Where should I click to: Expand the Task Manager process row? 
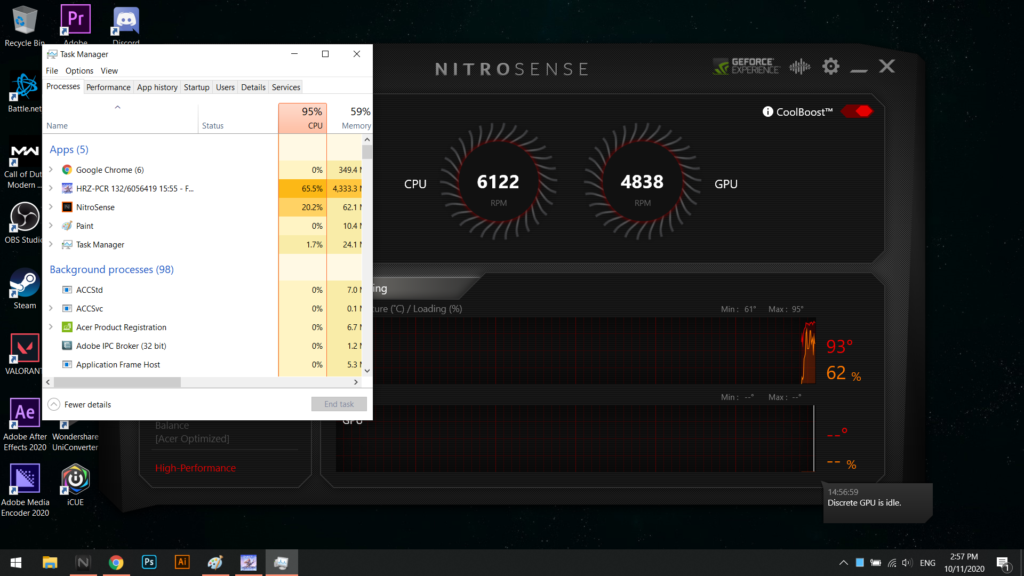(x=51, y=244)
